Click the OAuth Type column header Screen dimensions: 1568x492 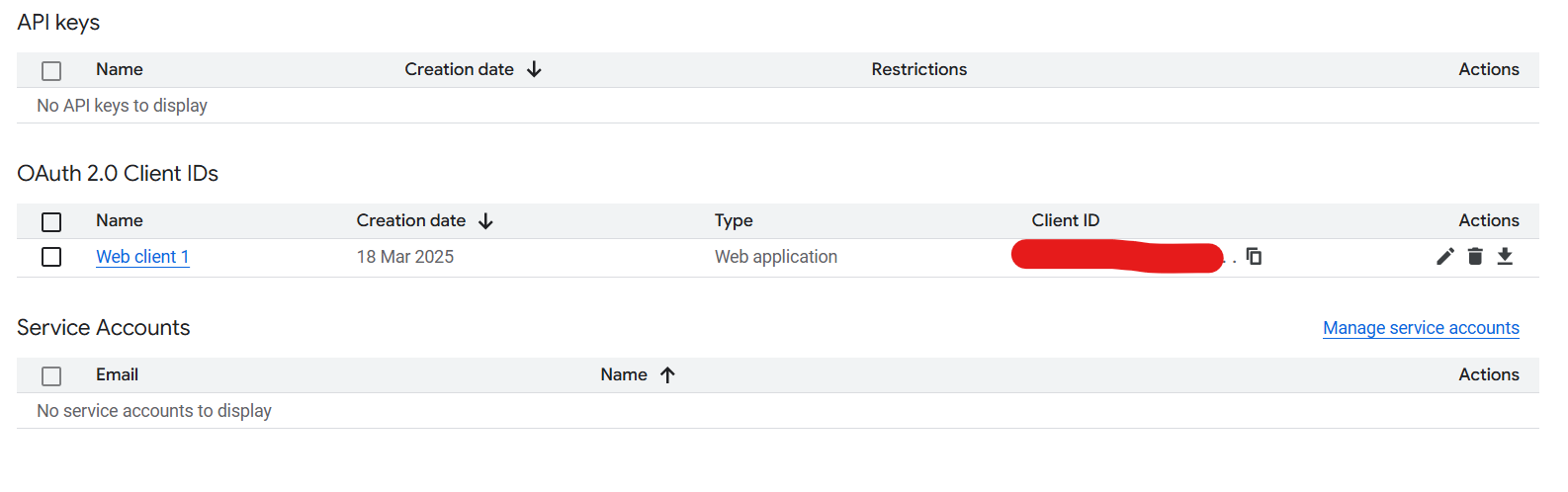click(x=734, y=220)
